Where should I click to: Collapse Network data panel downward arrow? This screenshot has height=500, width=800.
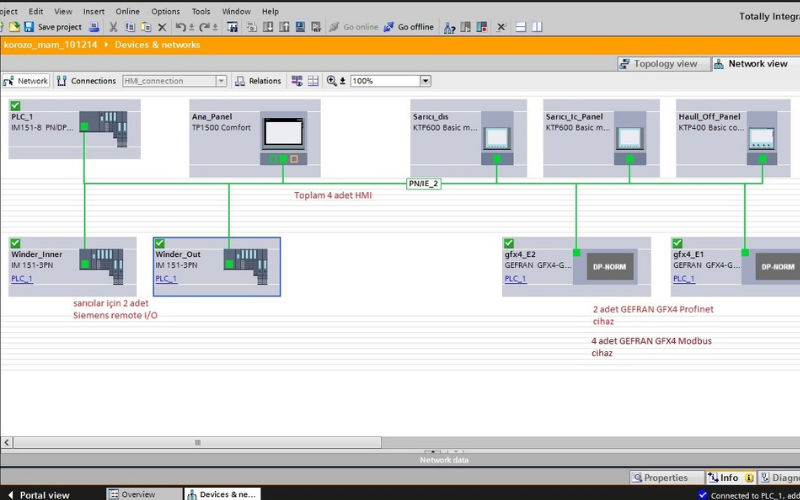[456, 452]
